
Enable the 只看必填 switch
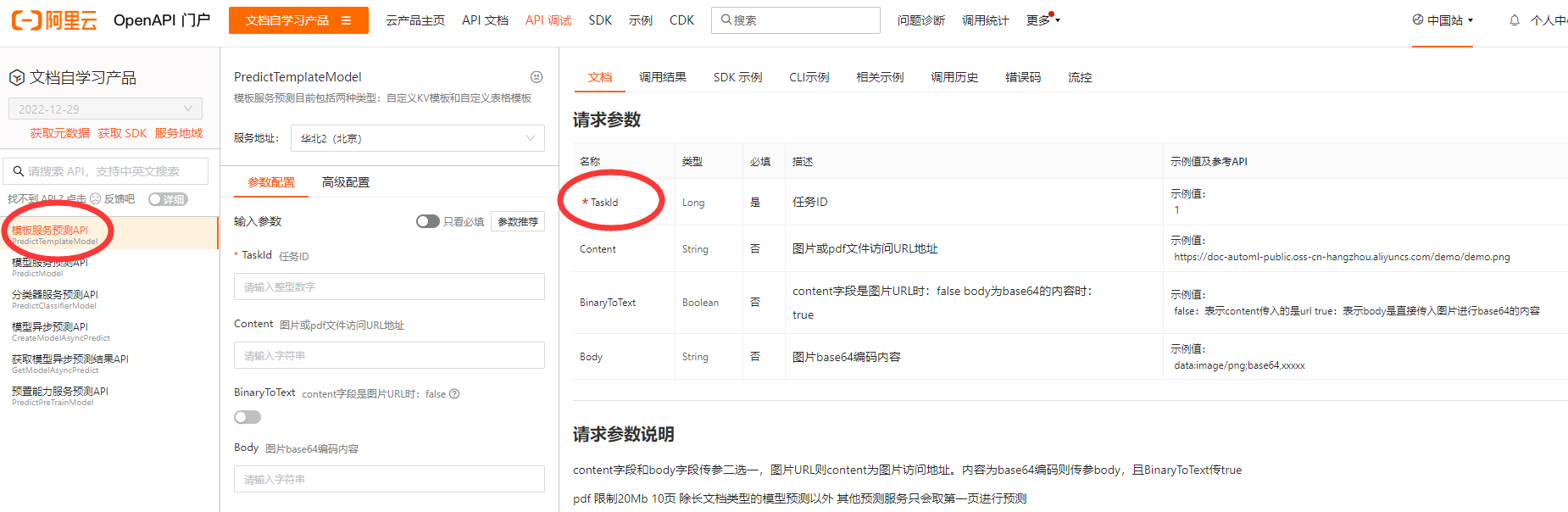(428, 221)
